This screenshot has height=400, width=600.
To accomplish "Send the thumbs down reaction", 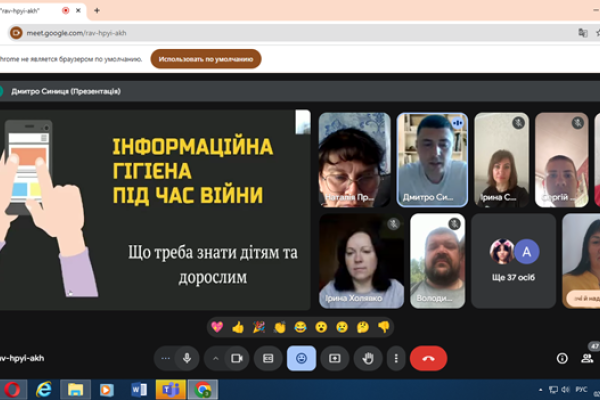I will point(384,327).
